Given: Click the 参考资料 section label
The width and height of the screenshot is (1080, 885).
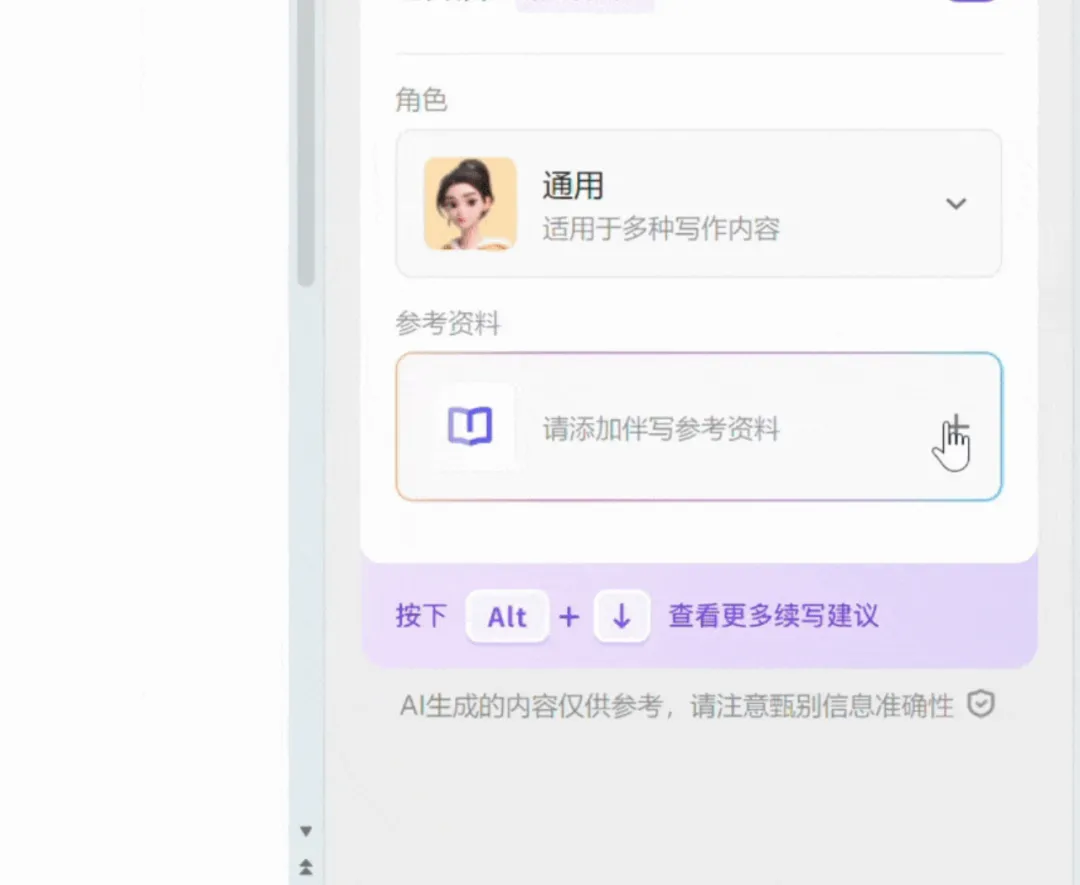Looking at the screenshot, I should (447, 324).
